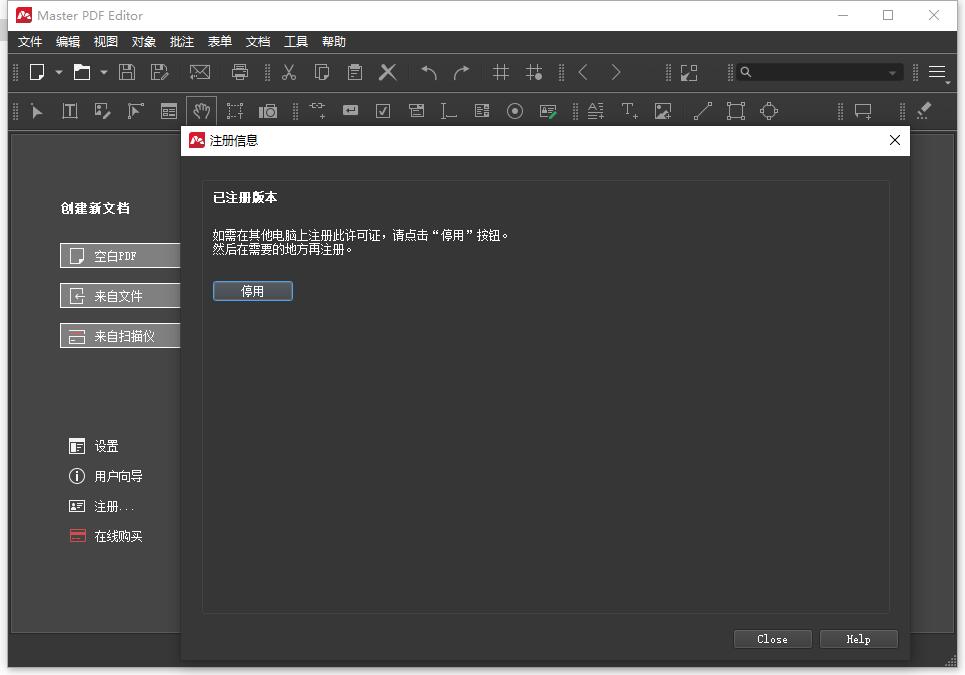Click the Close button in dialog

[772, 639]
